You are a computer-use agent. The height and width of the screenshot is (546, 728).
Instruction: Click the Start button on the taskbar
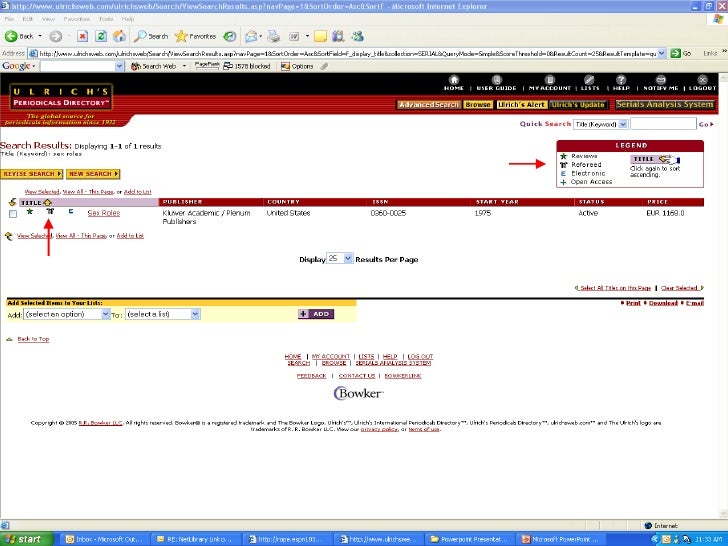click(26, 539)
